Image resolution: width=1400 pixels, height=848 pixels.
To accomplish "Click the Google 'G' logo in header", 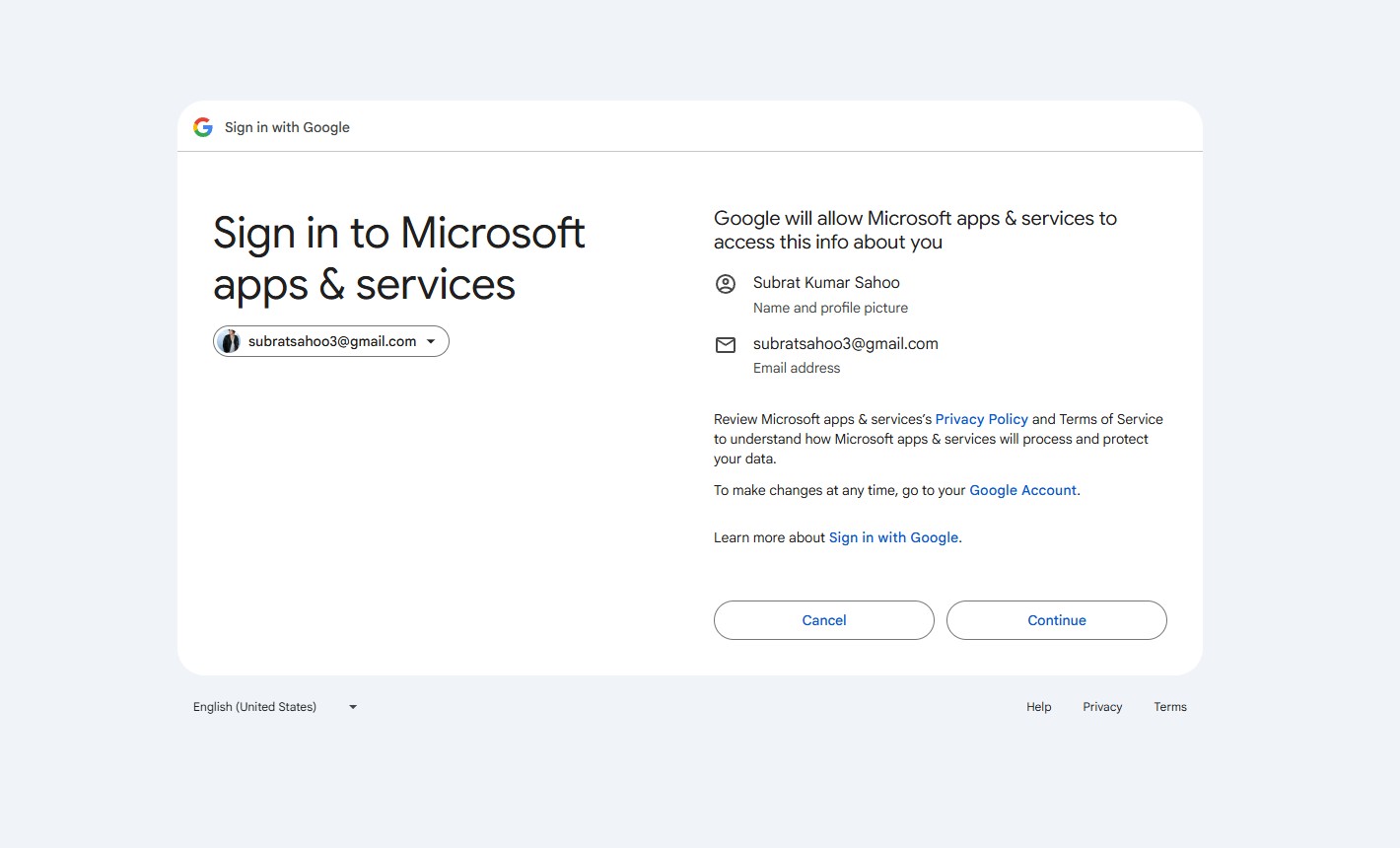I will (x=203, y=127).
